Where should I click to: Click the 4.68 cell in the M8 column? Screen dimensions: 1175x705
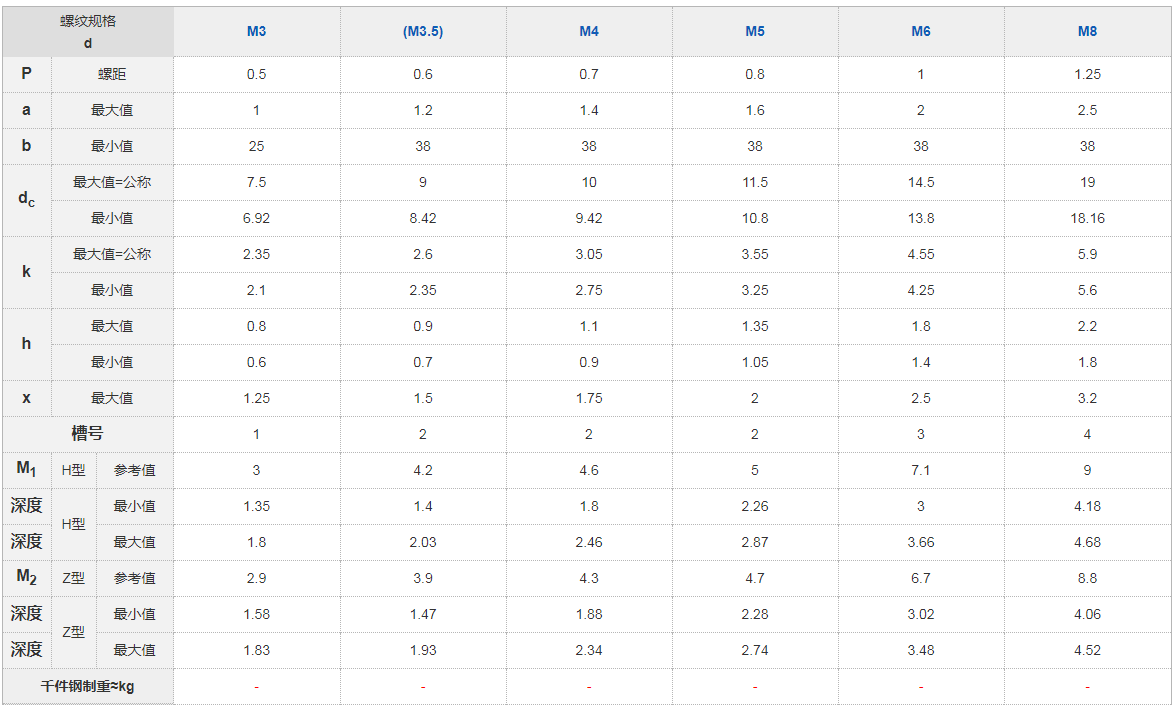[1087, 542]
